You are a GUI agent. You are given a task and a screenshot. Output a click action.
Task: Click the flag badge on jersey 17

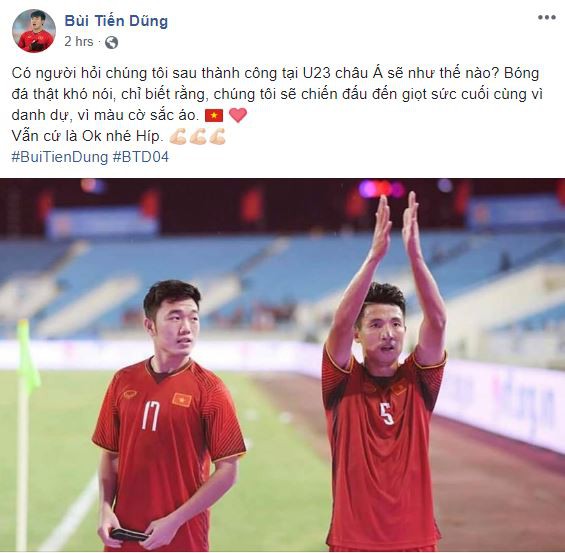pyautogui.click(x=182, y=400)
